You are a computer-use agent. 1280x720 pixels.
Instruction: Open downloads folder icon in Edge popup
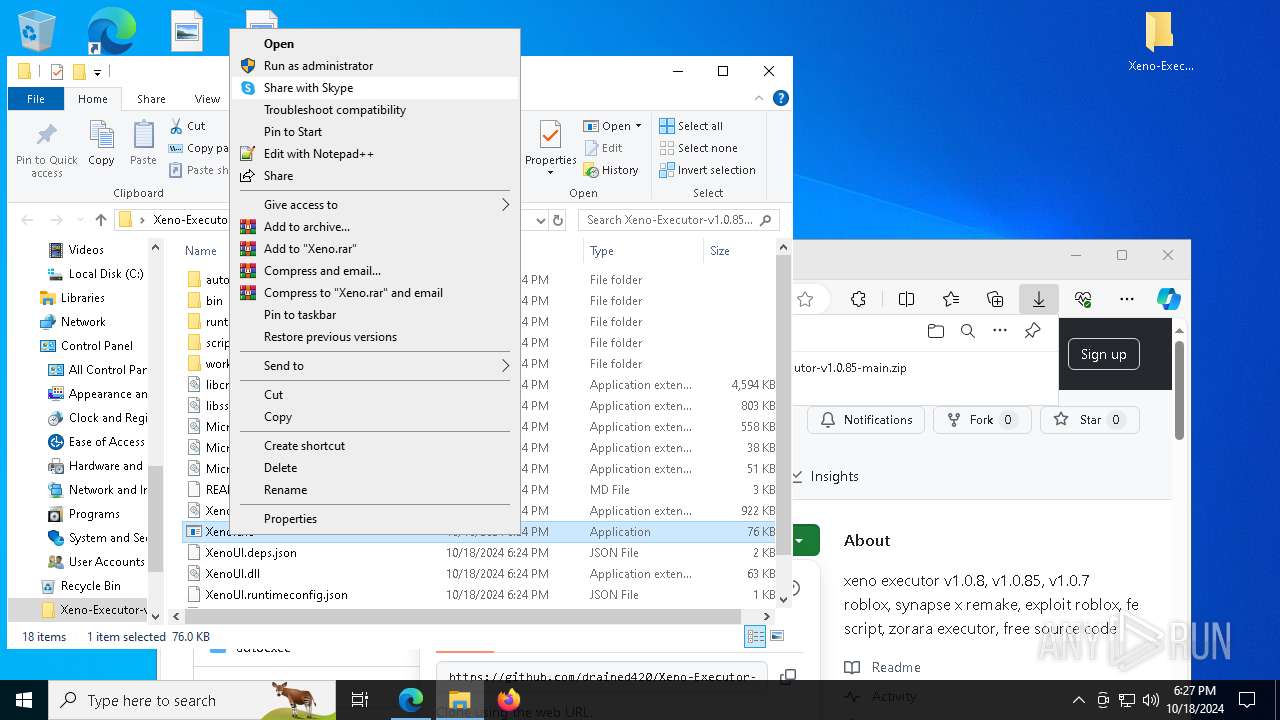[936, 331]
